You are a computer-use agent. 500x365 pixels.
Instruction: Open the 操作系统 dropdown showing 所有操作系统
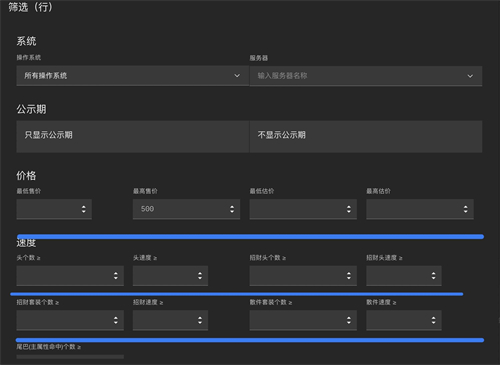tap(133, 76)
